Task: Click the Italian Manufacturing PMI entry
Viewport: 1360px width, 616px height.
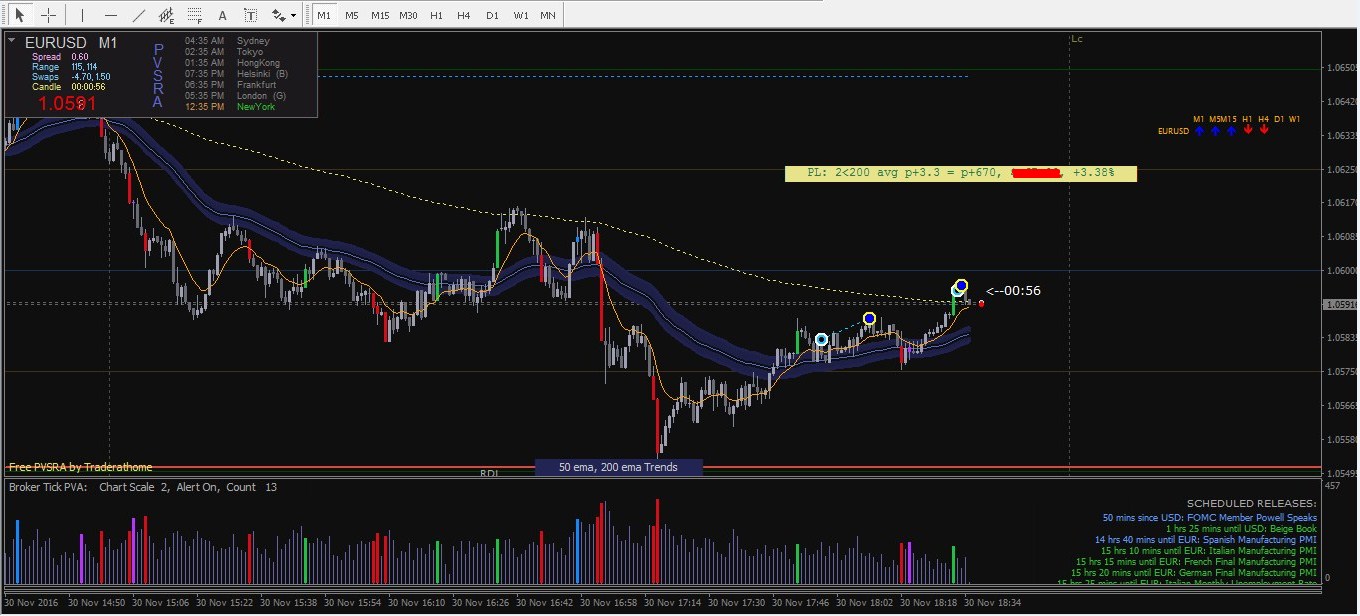Action: [1208, 551]
